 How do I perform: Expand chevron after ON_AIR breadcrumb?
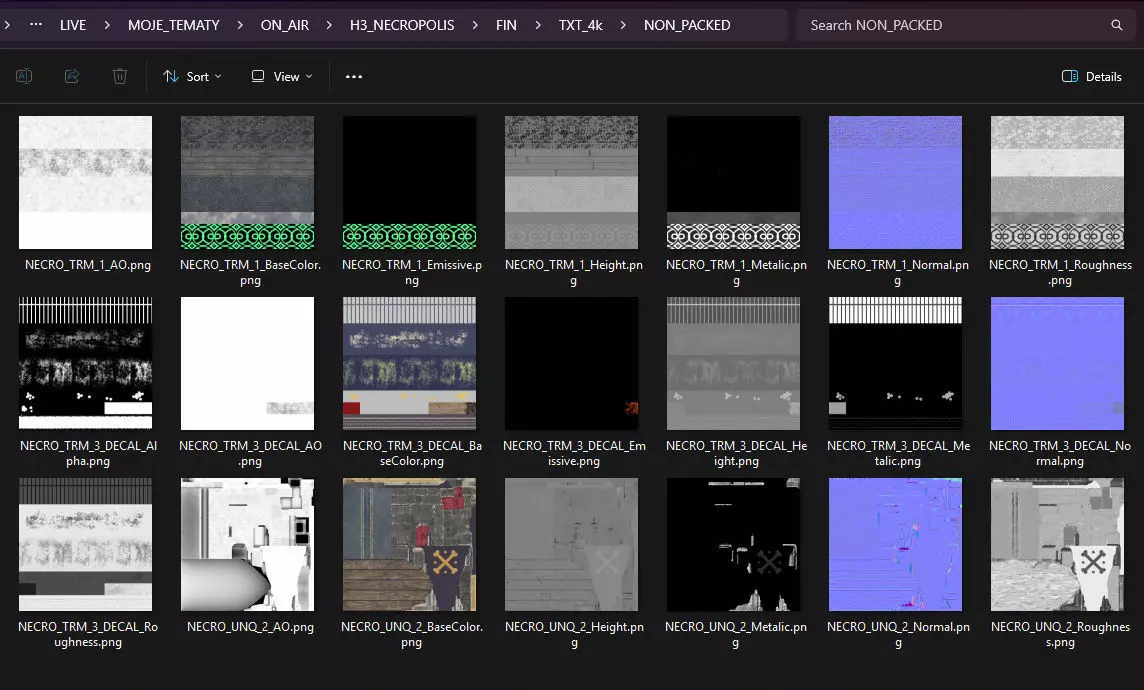pyautogui.click(x=329, y=25)
